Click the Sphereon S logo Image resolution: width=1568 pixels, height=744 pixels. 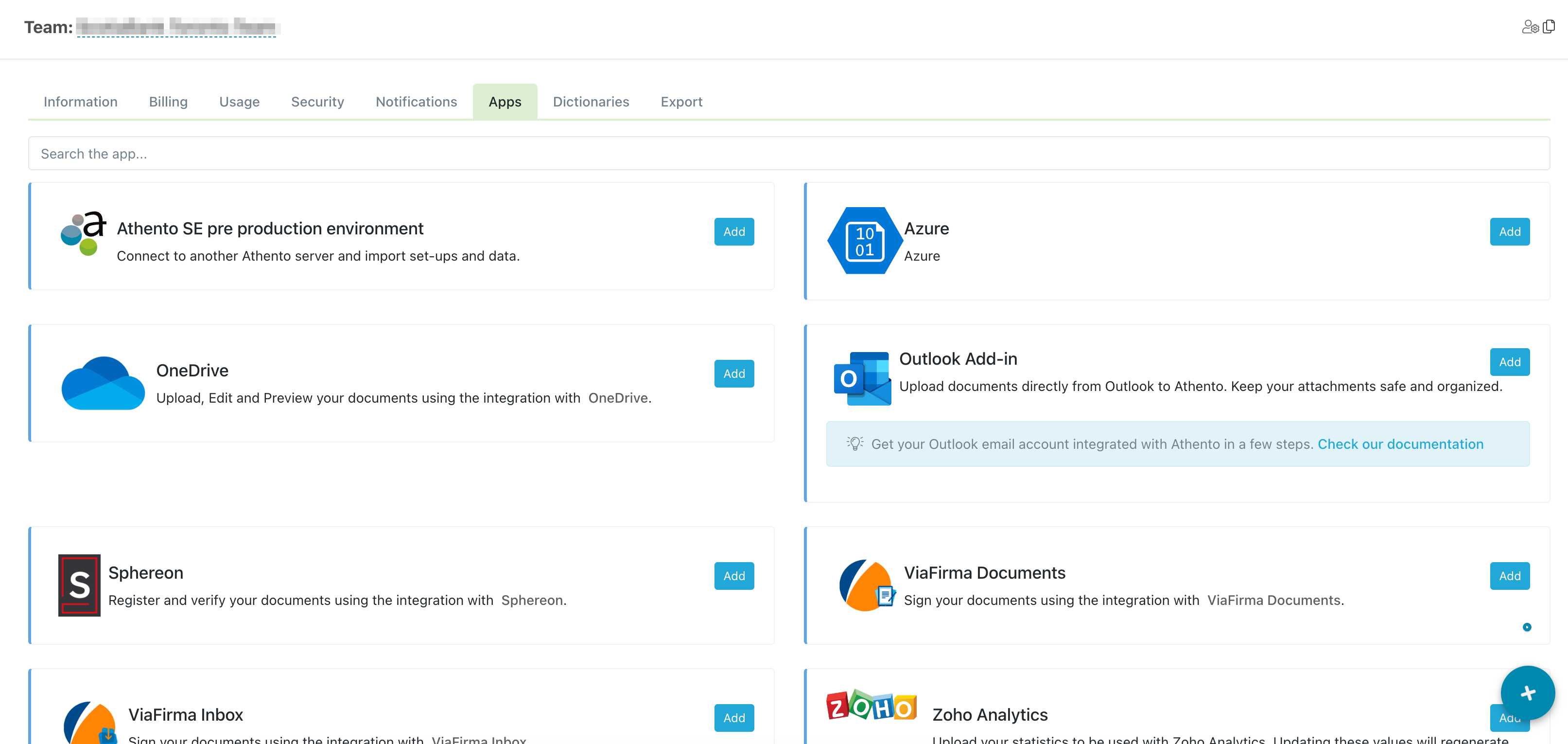79,585
